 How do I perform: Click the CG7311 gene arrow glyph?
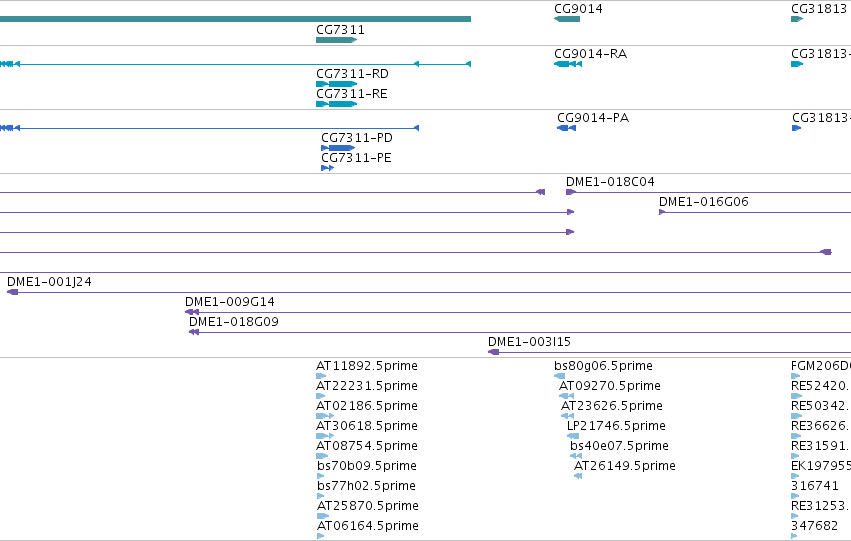[x=336, y=40]
